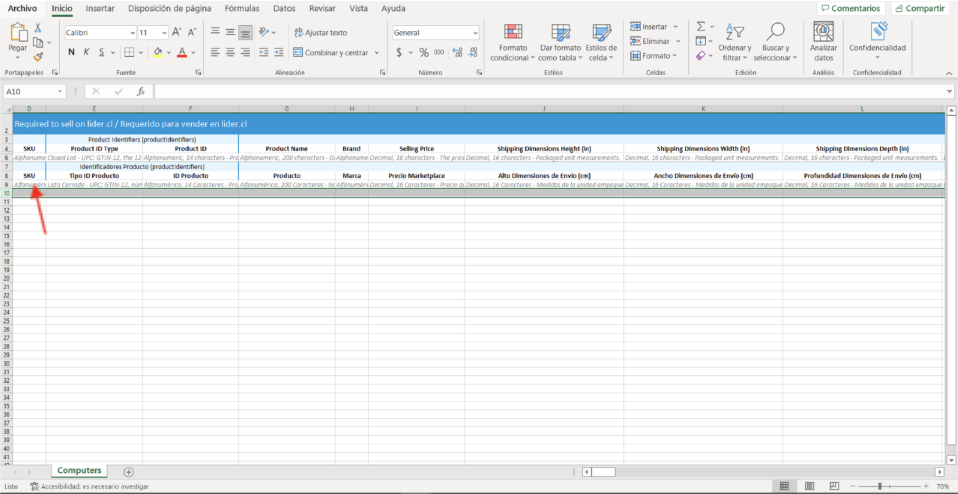Expand the General number format dropdown
This screenshot has height=494, width=958.
474,32
